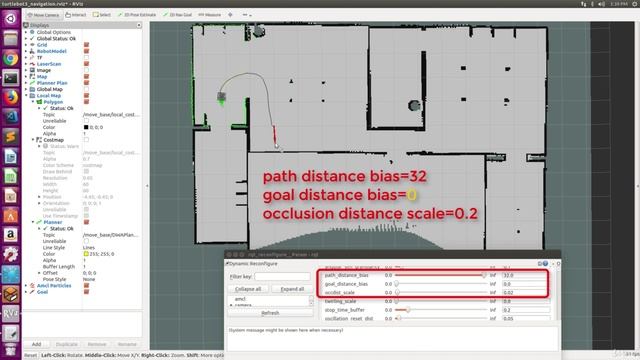Open Visual Studio Code from launcher
Viewport: 640px width, 360px height.
coord(11,117)
